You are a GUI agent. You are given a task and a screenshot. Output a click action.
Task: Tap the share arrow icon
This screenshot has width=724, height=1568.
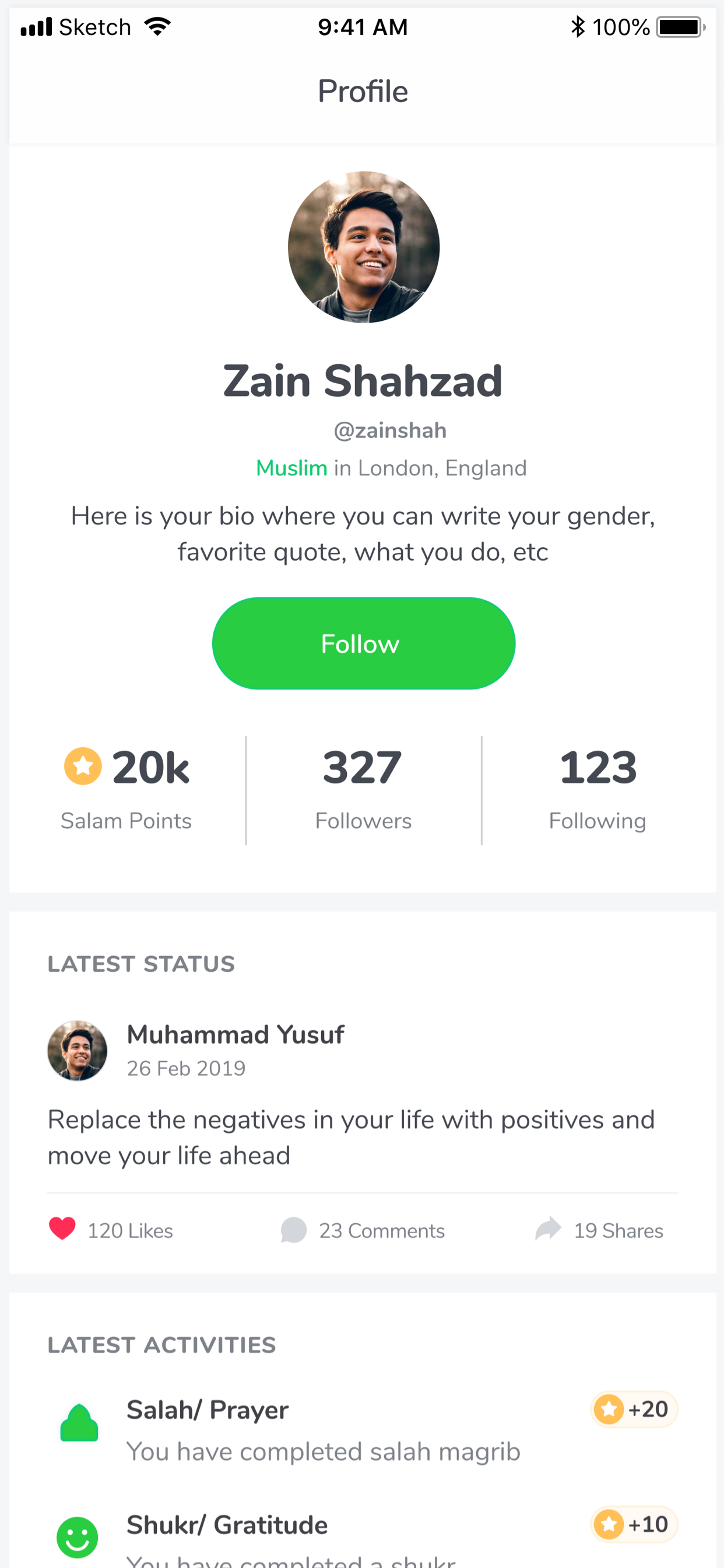[x=548, y=1228]
